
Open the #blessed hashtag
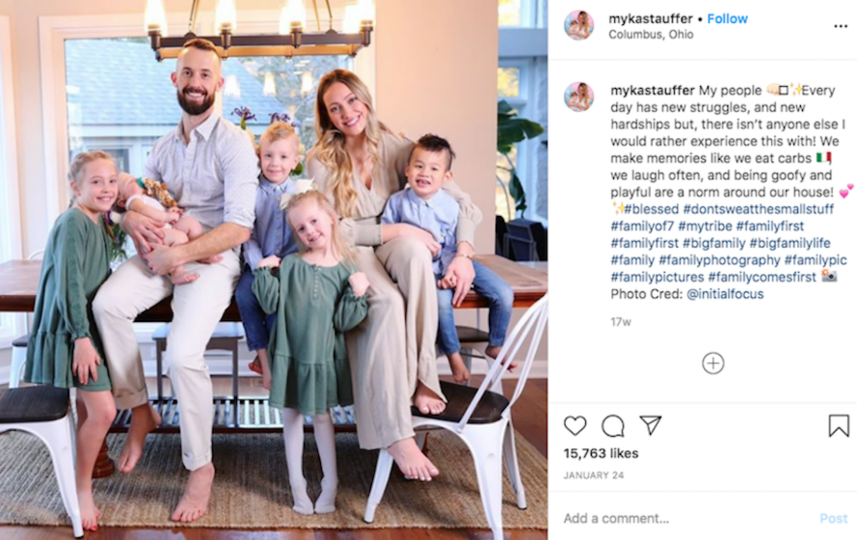click(651, 209)
